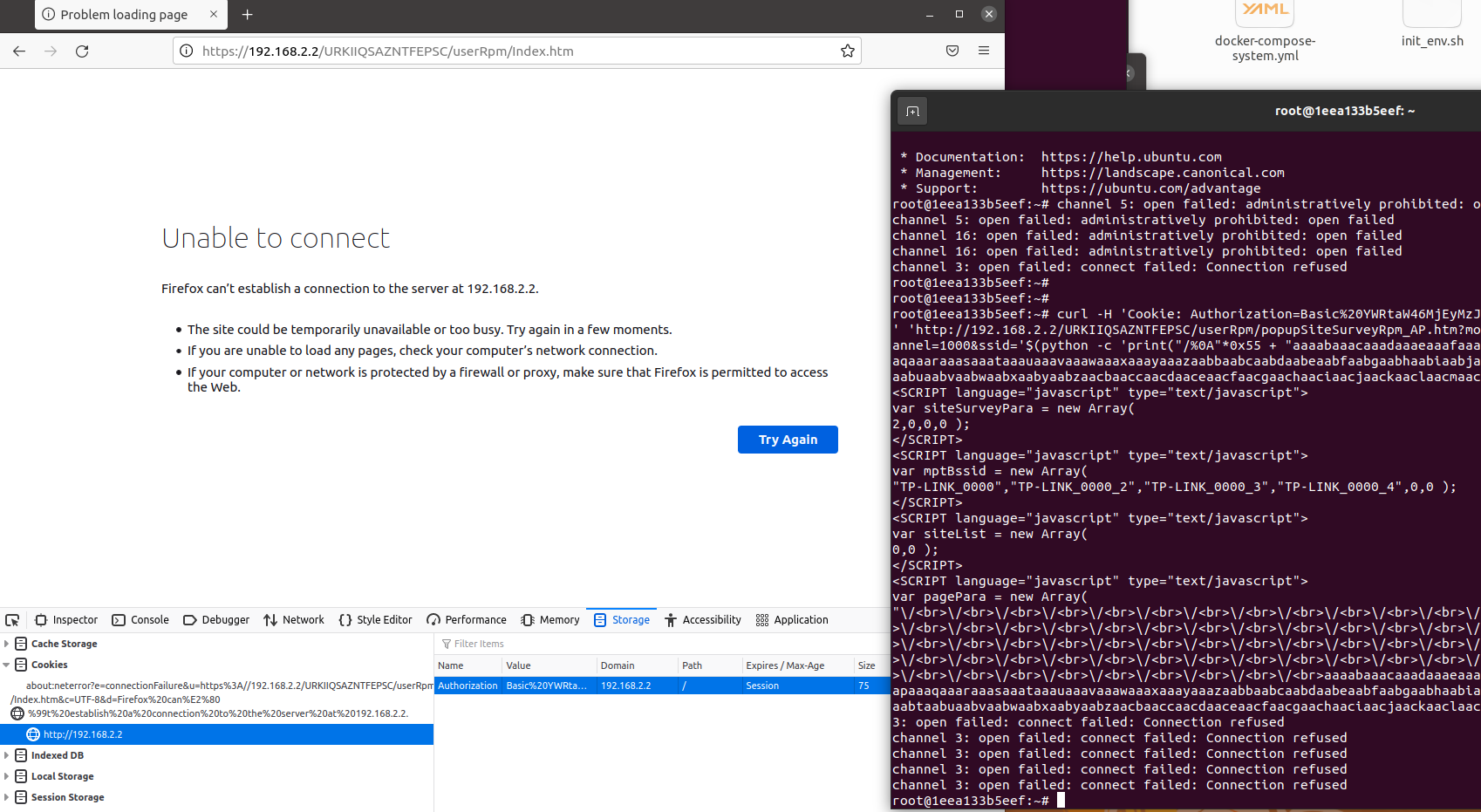
Task: Switch to the Accessibility tab
Action: (x=703, y=619)
